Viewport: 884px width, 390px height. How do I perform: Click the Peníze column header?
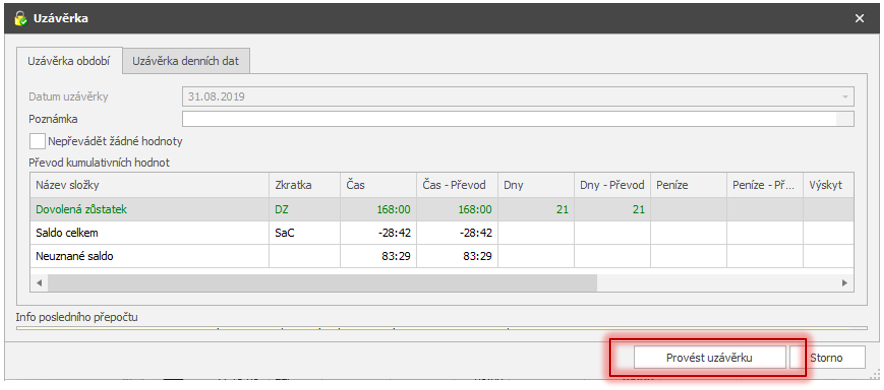tap(688, 185)
